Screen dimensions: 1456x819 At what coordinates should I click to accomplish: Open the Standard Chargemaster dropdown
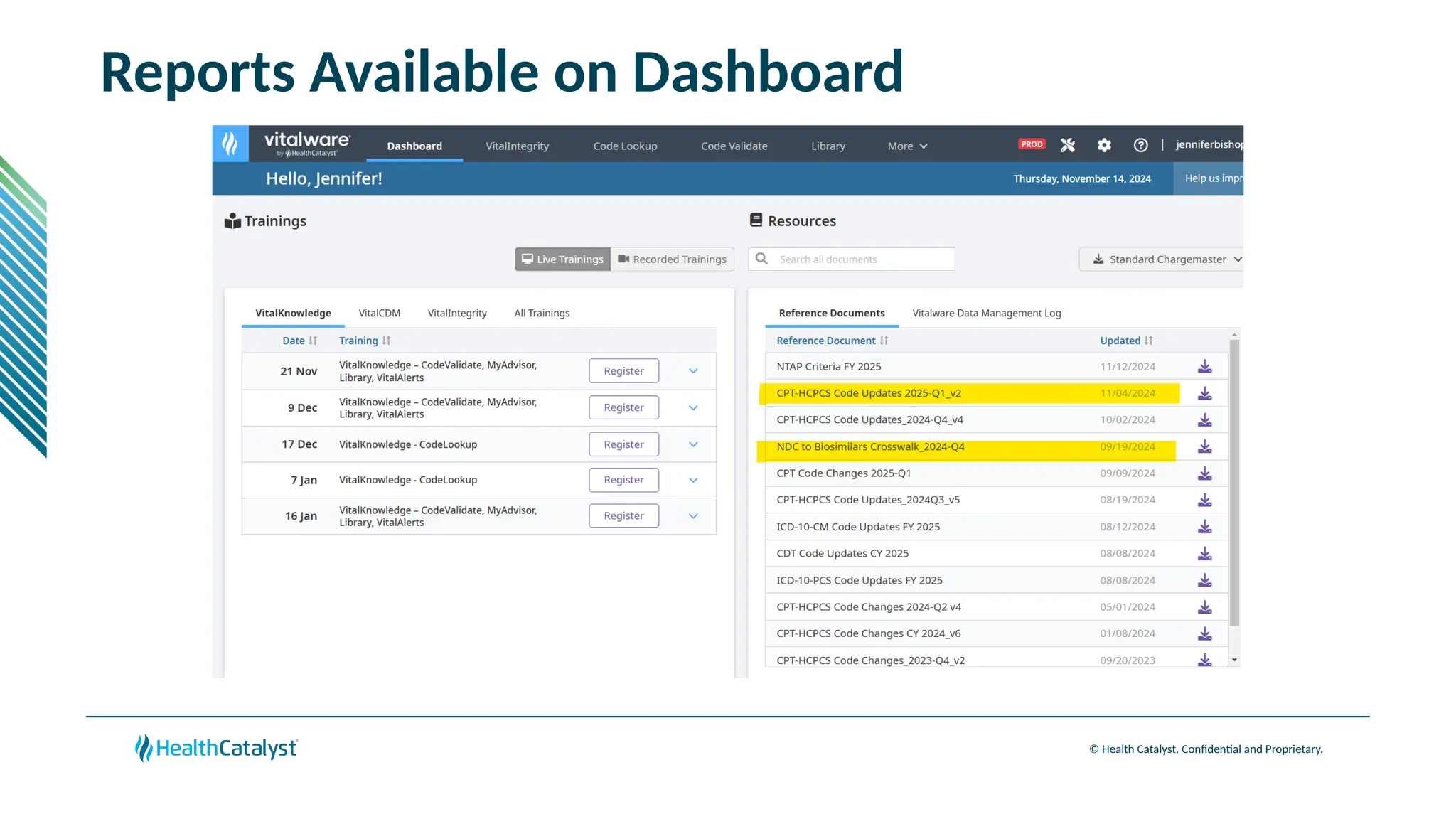point(1166,259)
